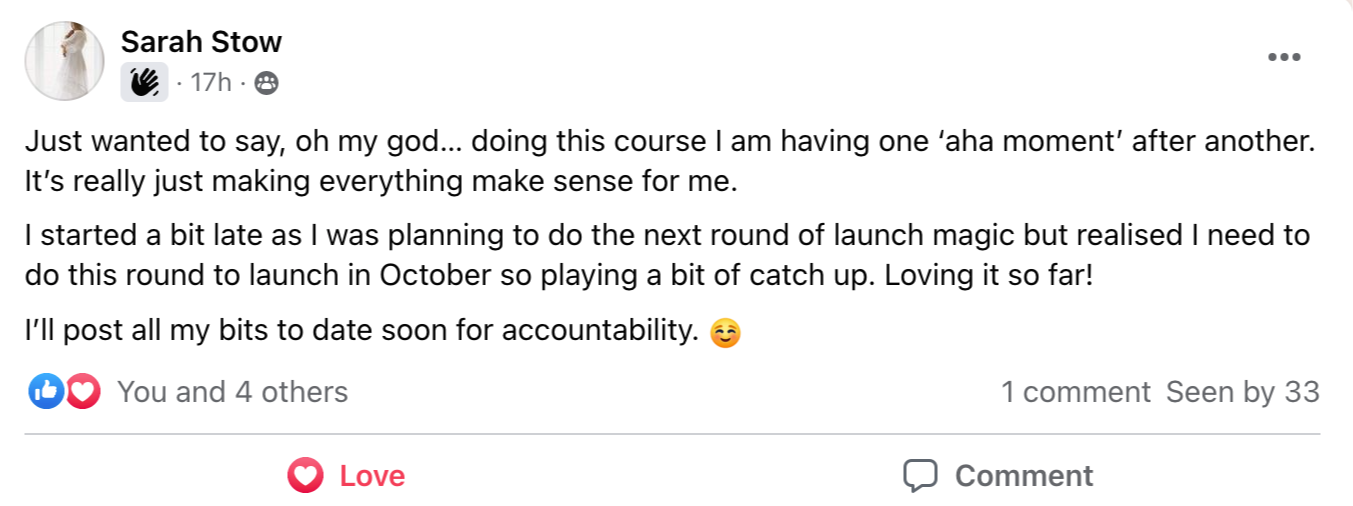Image resolution: width=1353 pixels, height=506 pixels.
Task: Open the post's 17h timestamp link
Action: pos(210,83)
